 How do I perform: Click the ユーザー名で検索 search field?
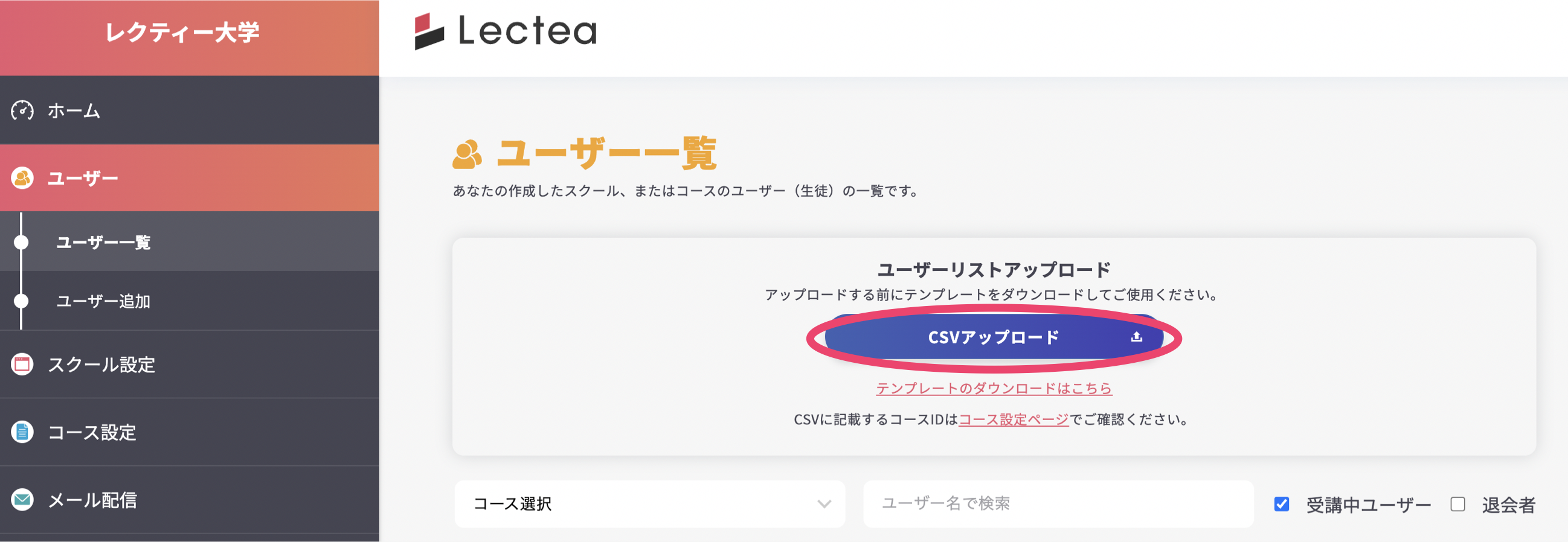1057,504
